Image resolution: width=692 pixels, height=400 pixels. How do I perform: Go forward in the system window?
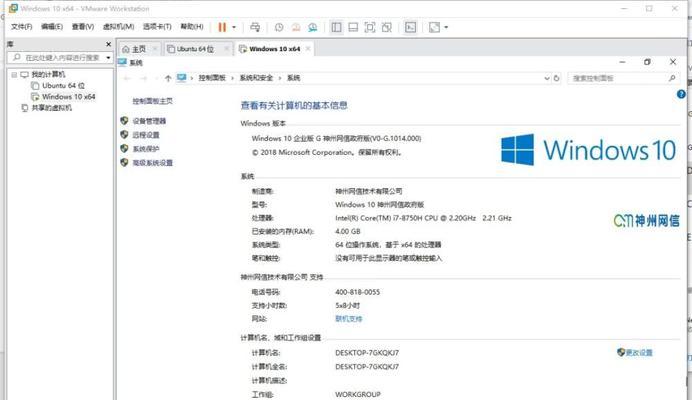point(143,78)
